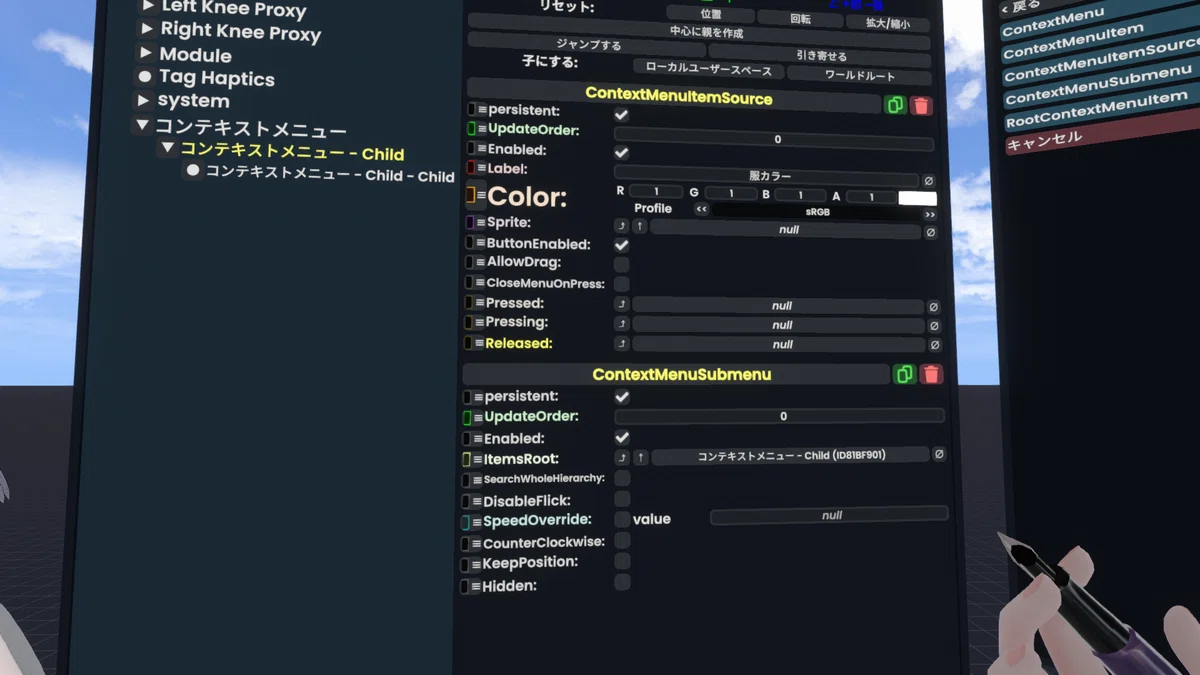Clear the Pressing reference with null icon
1200x675 pixels.
pyautogui.click(x=934, y=326)
